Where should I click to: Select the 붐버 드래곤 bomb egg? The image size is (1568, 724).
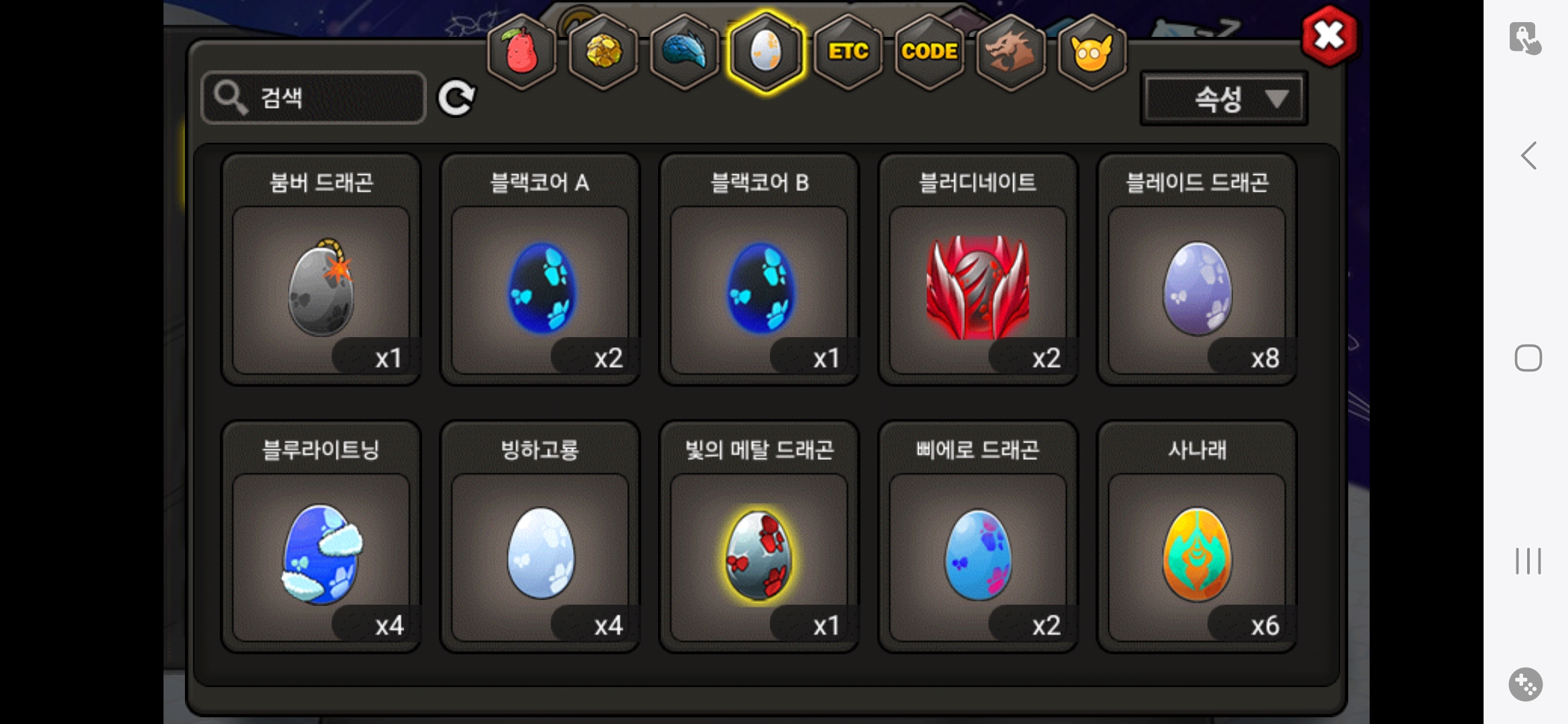(x=321, y=270)
